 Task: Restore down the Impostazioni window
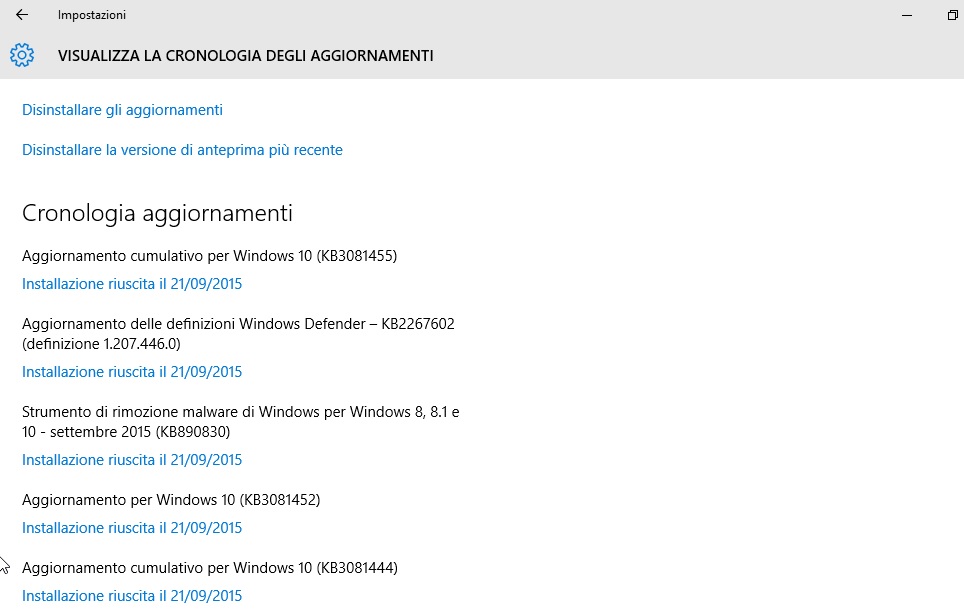pos(953,15)
